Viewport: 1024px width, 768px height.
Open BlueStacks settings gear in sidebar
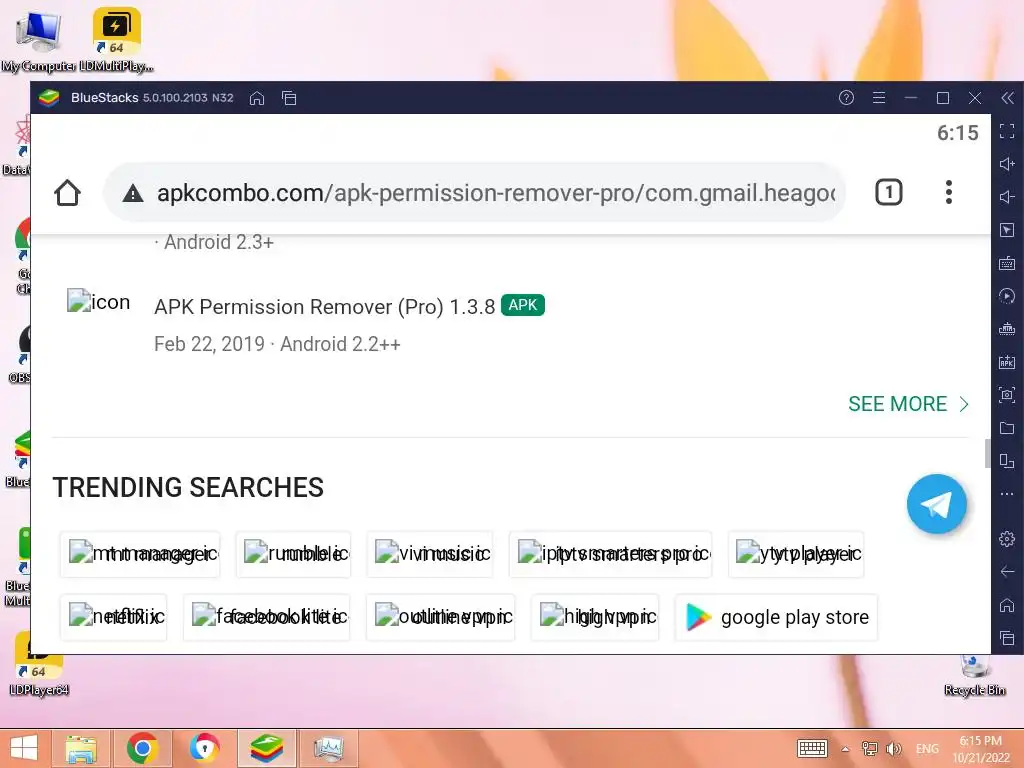point(1007,539)
